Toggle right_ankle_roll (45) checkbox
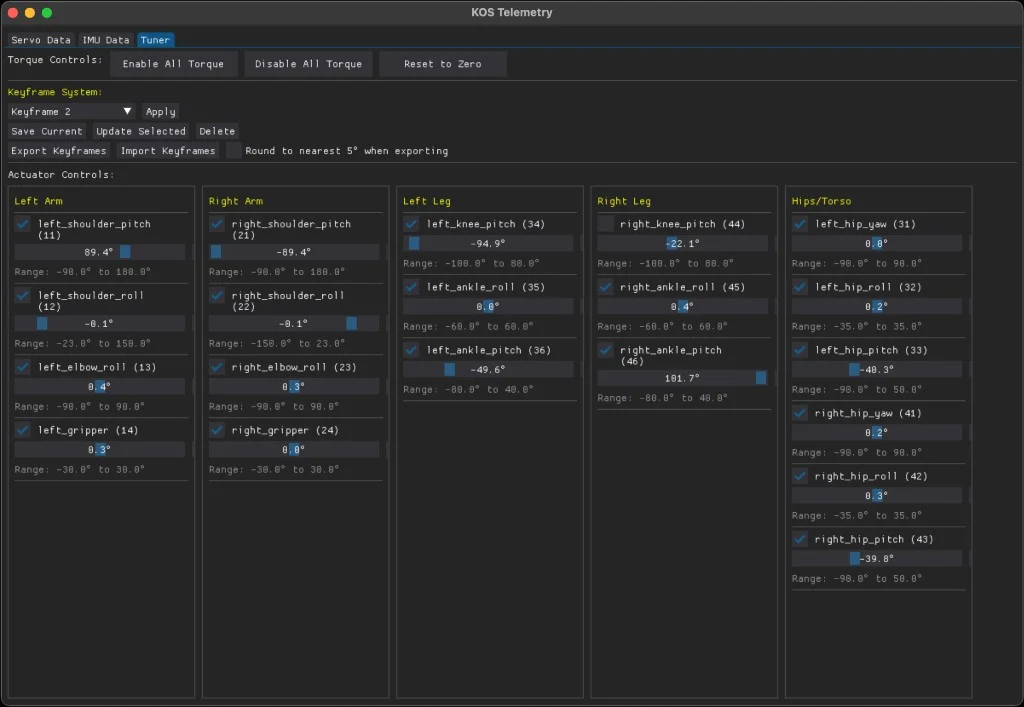The height and width of the screenshot is (707, 1024). click(605, 287)
